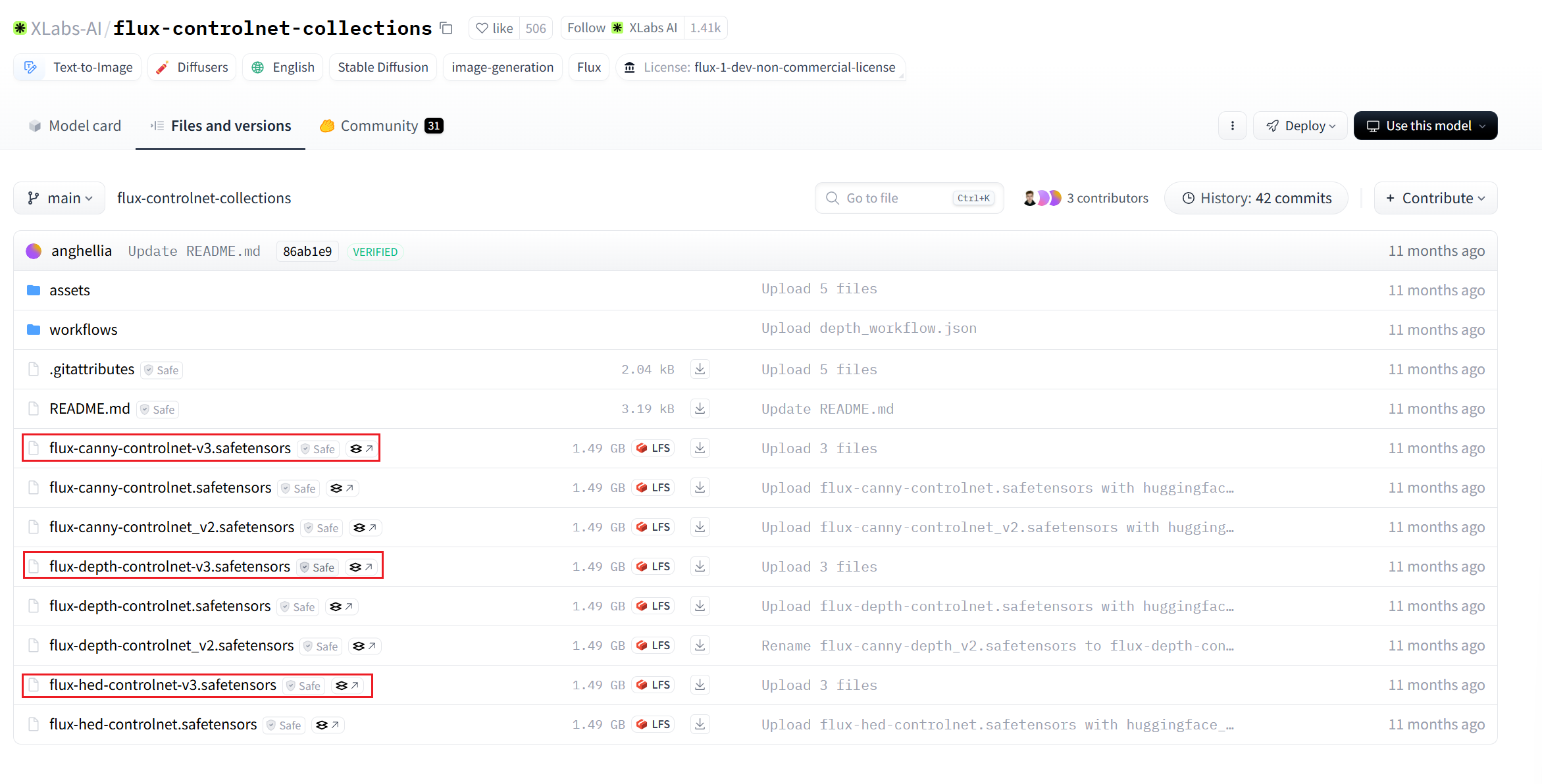Open the XLabs-AI organization link
The image size is (1542, 784).
click(x=66, y=28)
